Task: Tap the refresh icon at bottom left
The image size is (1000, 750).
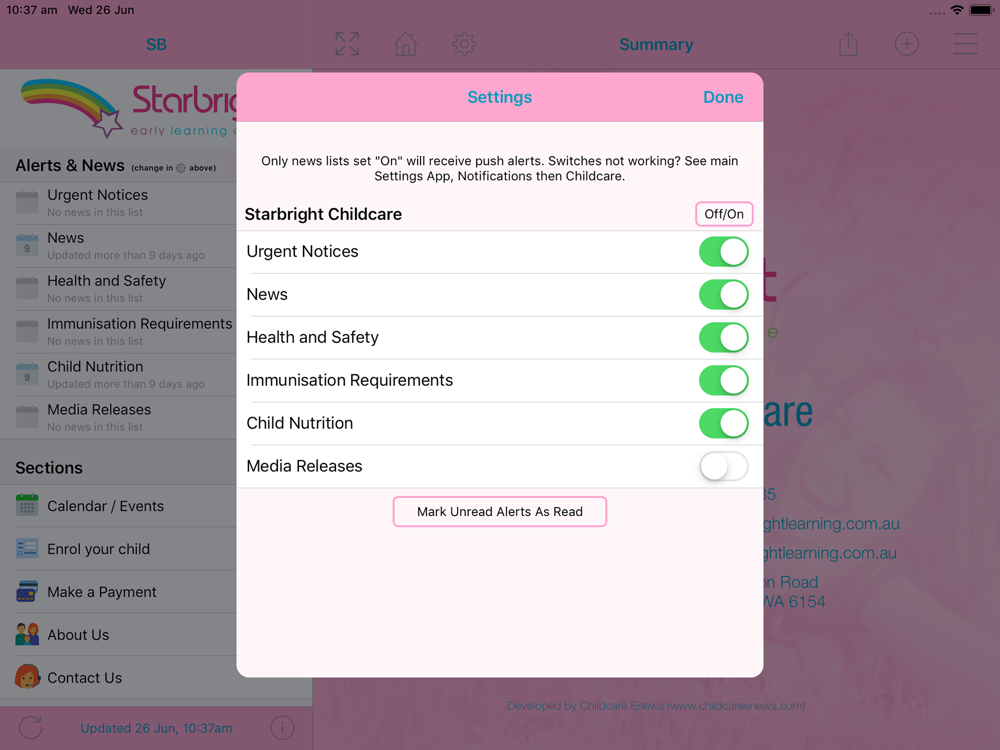Action: (x=31, y=728)
